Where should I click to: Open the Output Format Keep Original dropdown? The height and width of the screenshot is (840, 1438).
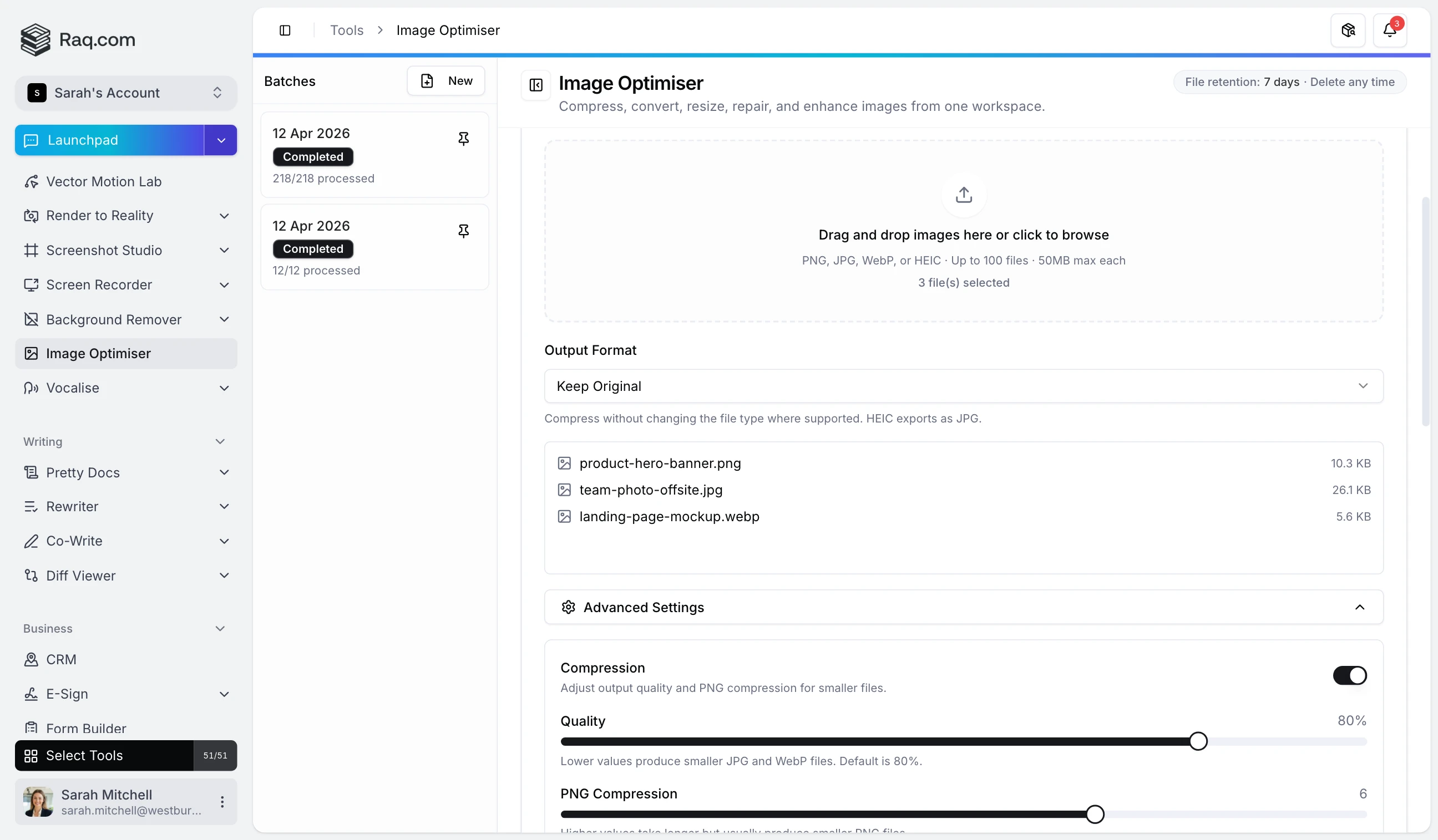click(x=963, y=386)
